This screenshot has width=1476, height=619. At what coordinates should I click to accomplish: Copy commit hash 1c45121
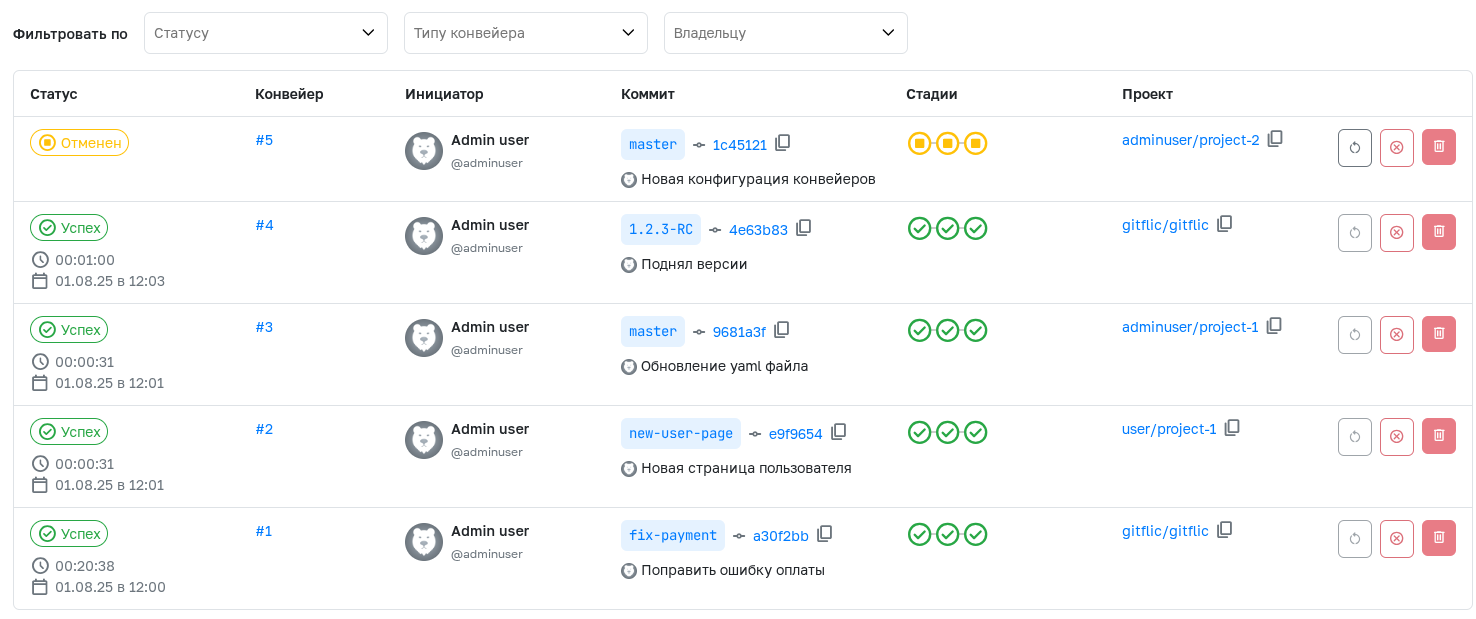pyautogui.click(x=783, y=143)
